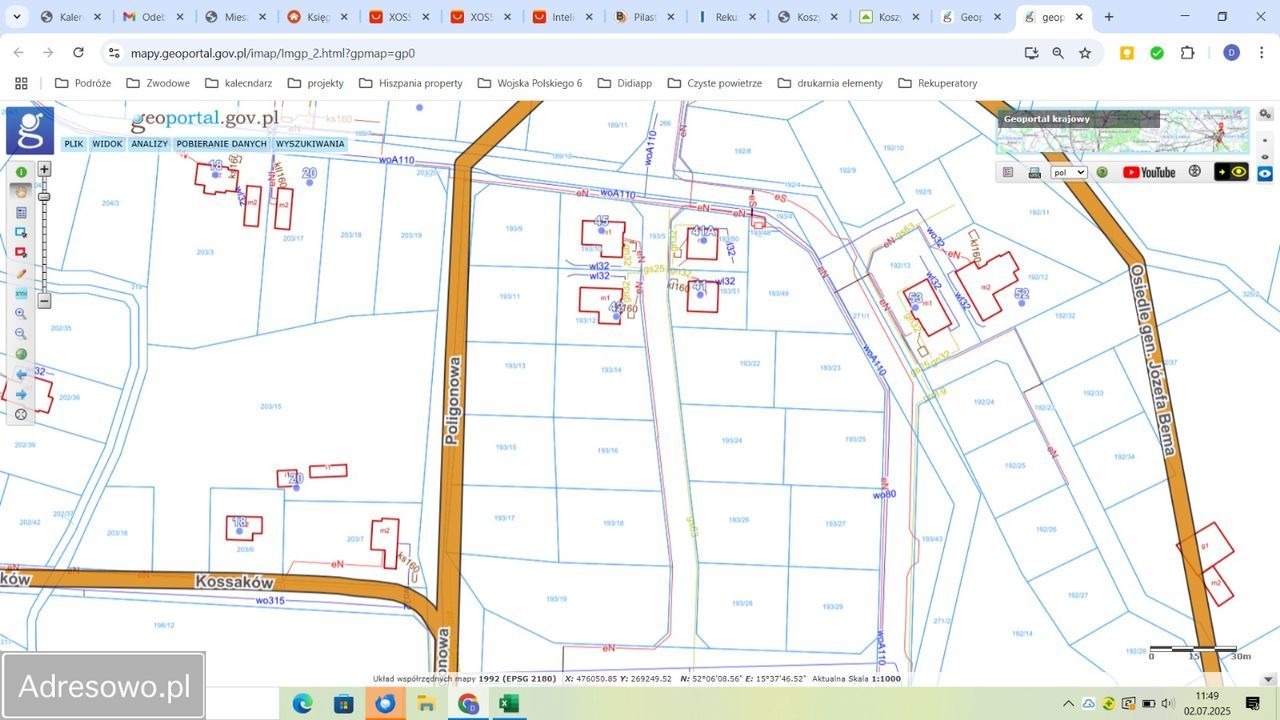Open the green help question mark
This screenshot has height=720, width=1280.
tap(1102, 172)
